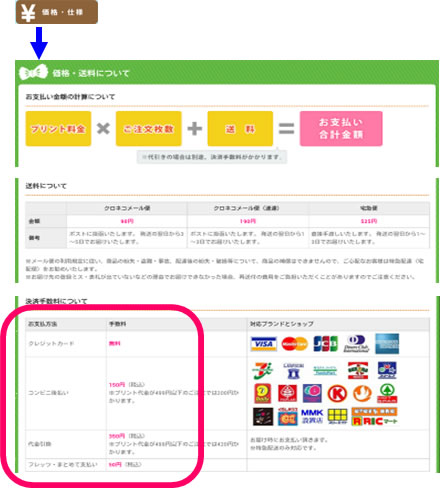440x488 pixels.
Task: Click the 価格・送料について green header
Action: click(x=227, y=73)
